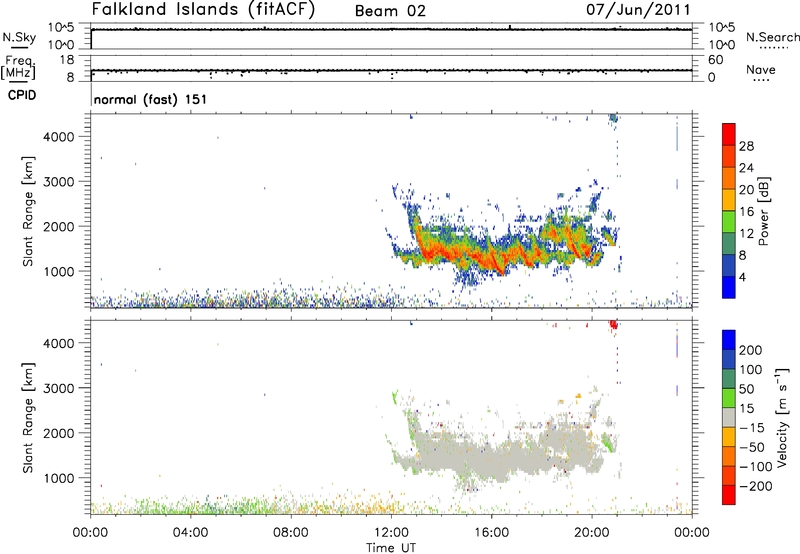Select the '04:00' time tick label
800x554 pixels.
[190, 533]
